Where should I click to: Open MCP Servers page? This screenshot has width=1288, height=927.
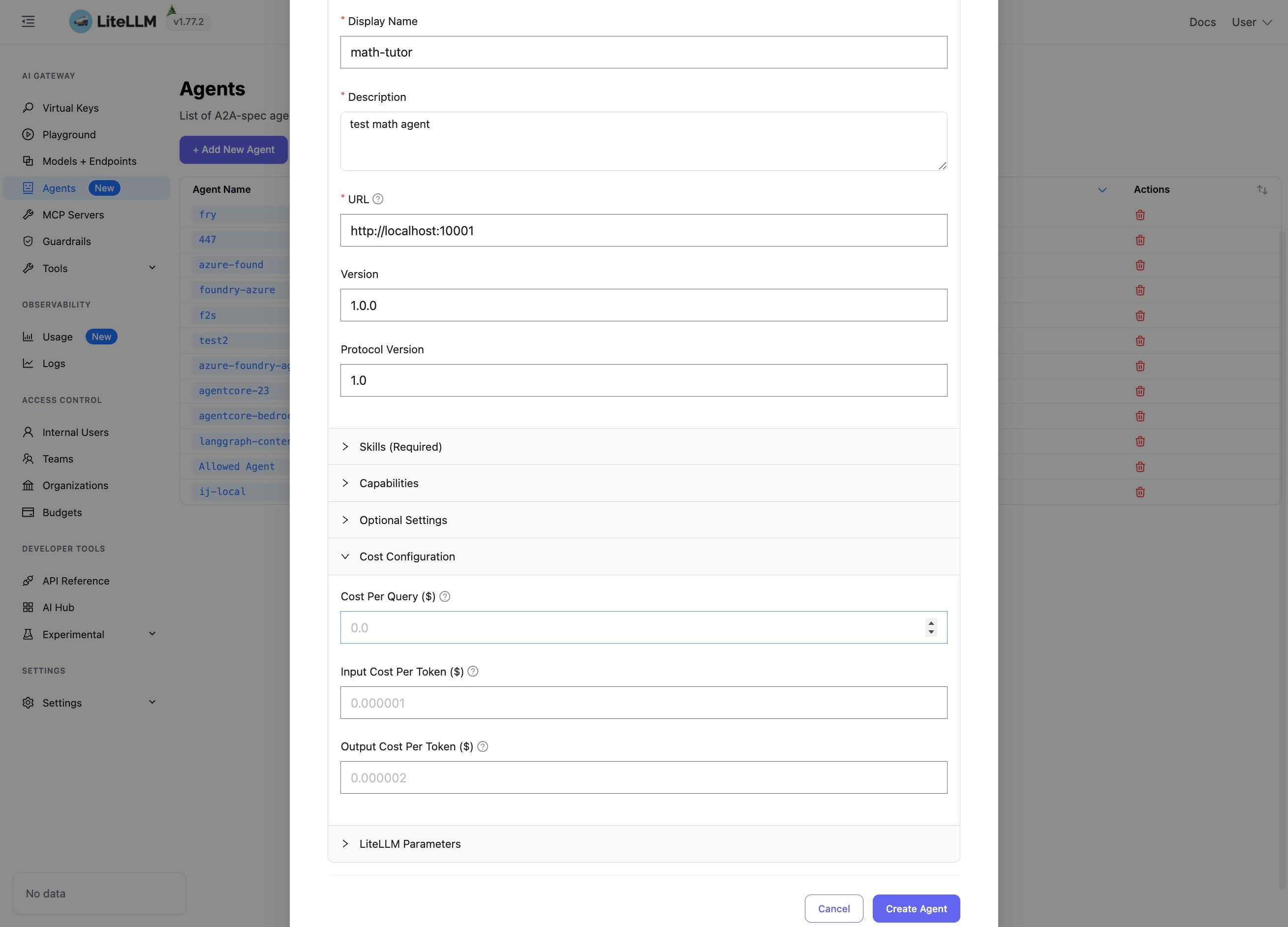point(73,215)
